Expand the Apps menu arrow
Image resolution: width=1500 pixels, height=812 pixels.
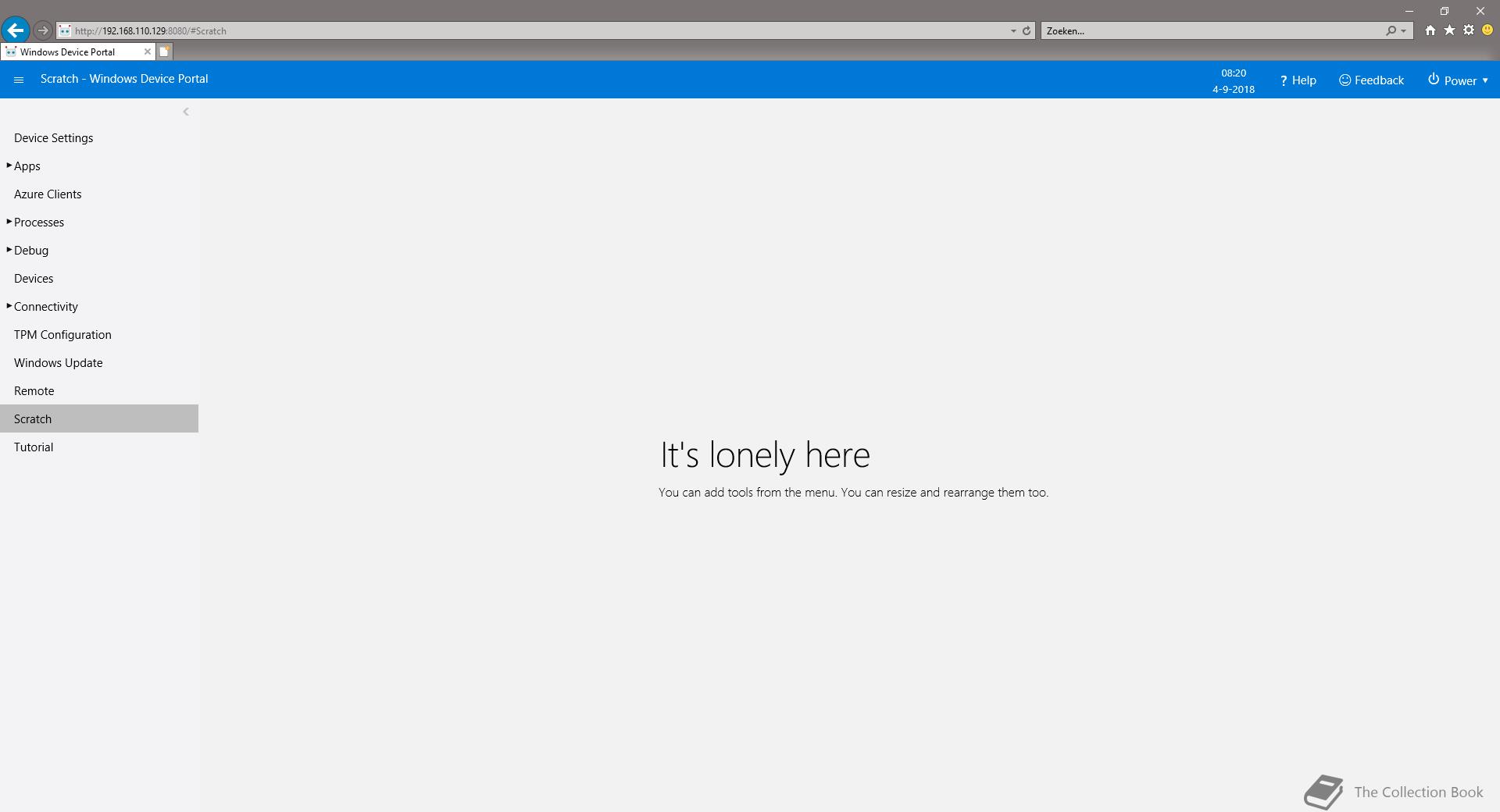point(9,166)
